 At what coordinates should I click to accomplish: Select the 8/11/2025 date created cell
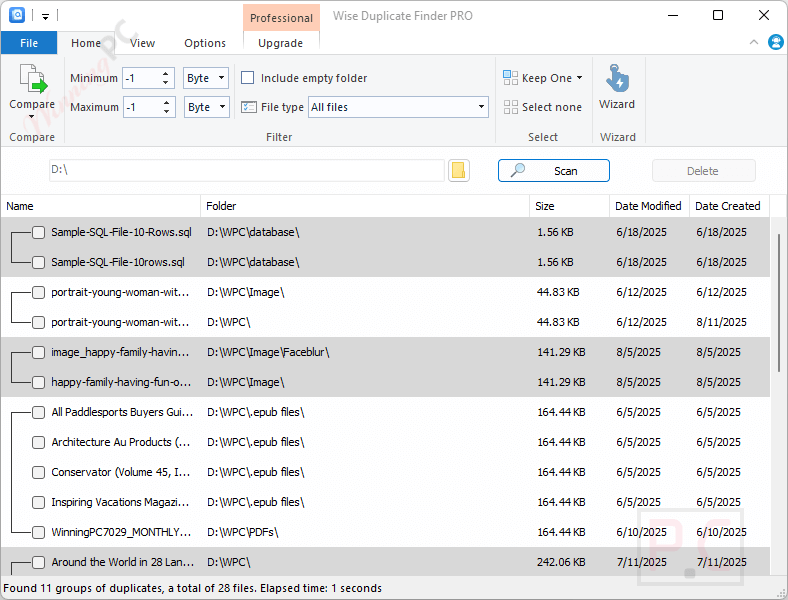[721, 322]
